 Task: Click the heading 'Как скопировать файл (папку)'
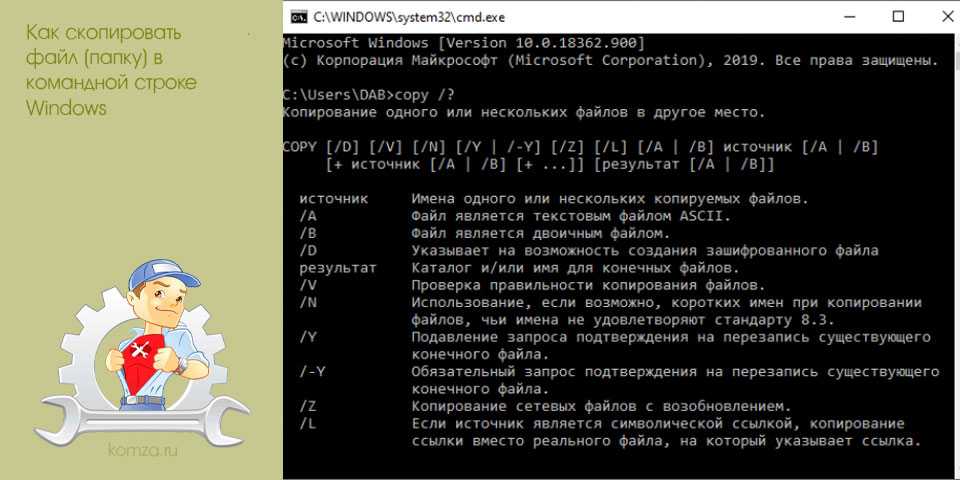point(111,70)
